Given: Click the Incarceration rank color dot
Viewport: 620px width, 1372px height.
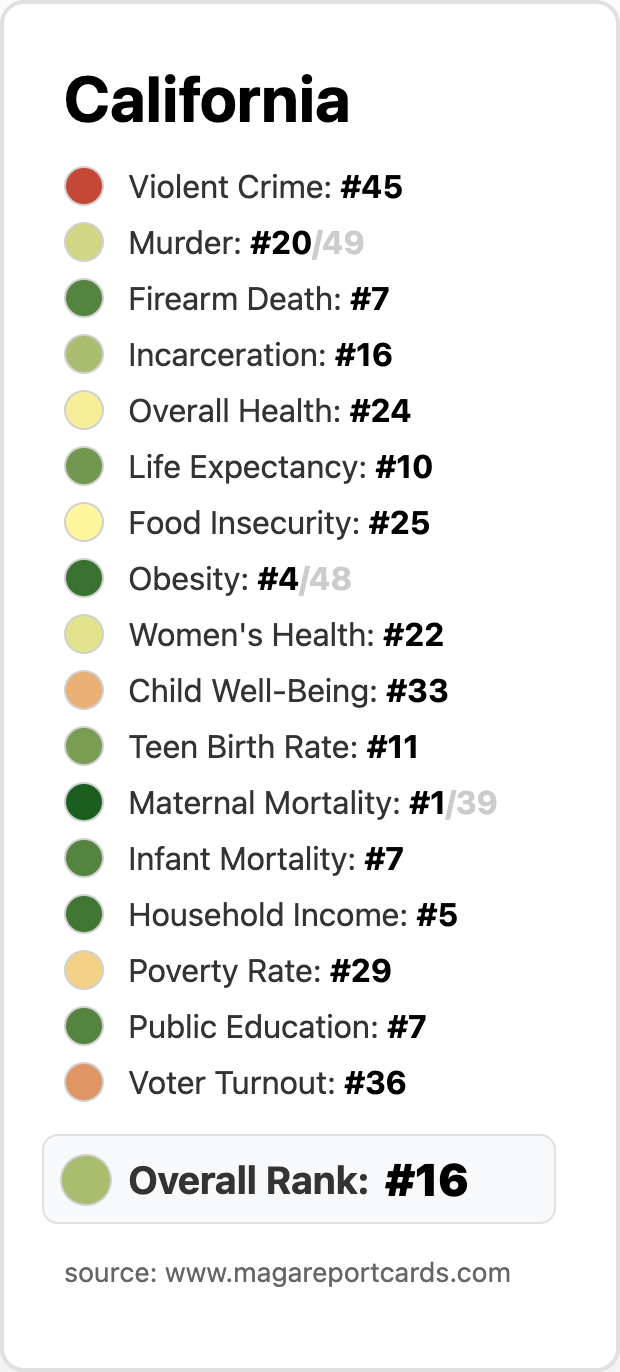Looking at the screenshot, I should [x=85, y=355].
